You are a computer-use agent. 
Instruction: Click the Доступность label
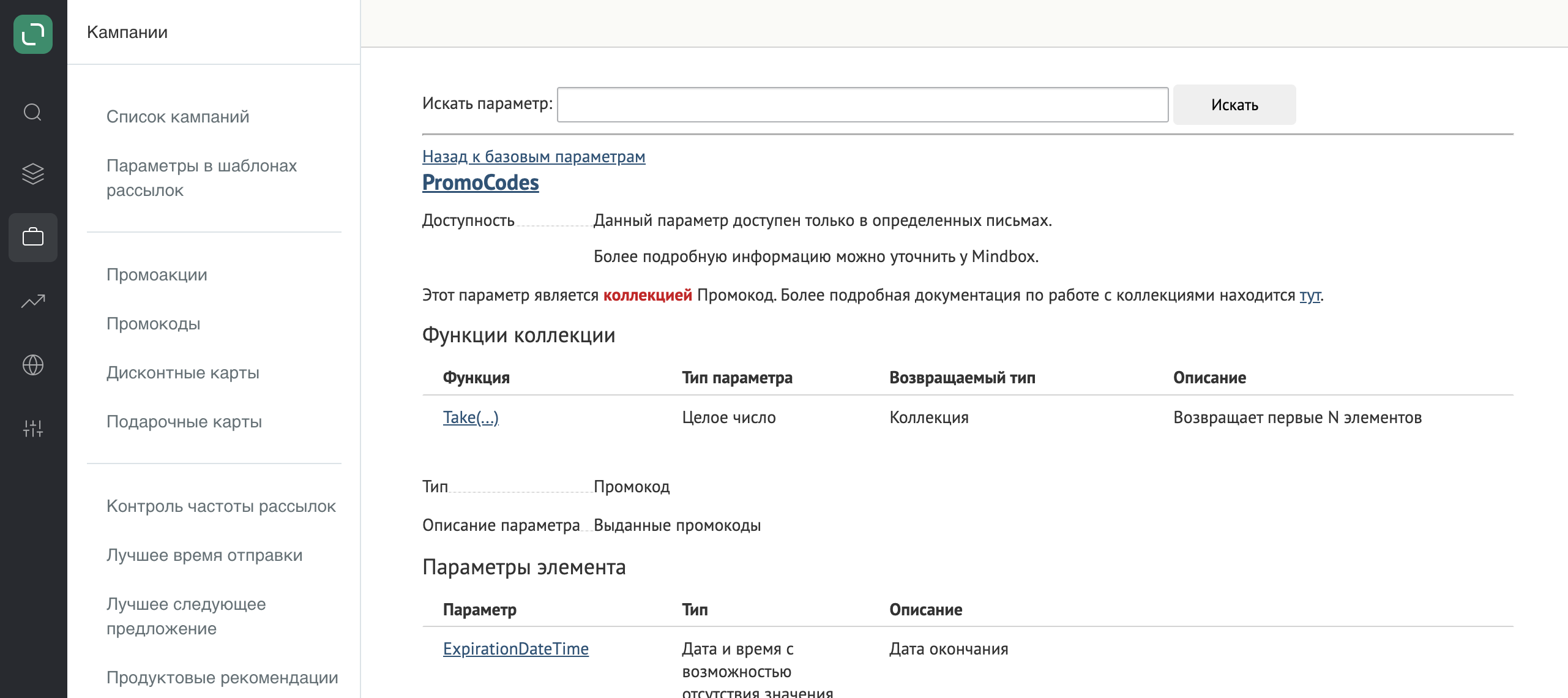point(468,220)
